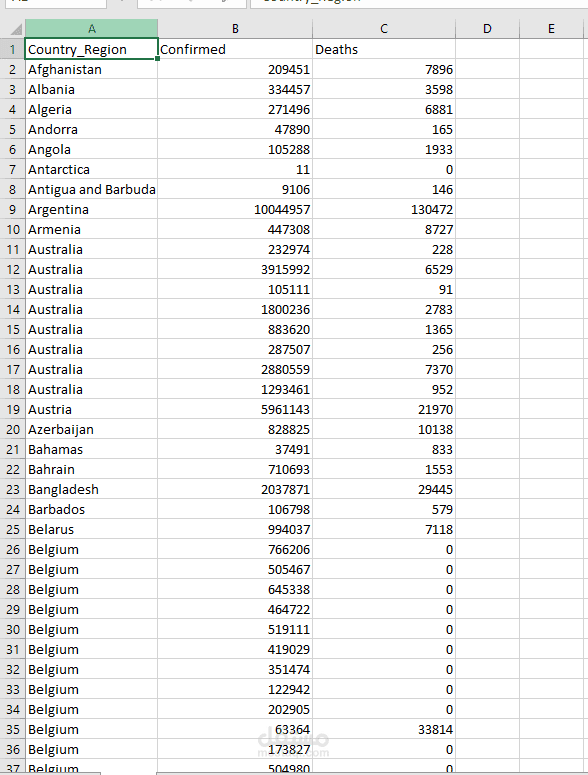Select Australia cell in row 18
The image size is (588, 775).
point(91,389)
